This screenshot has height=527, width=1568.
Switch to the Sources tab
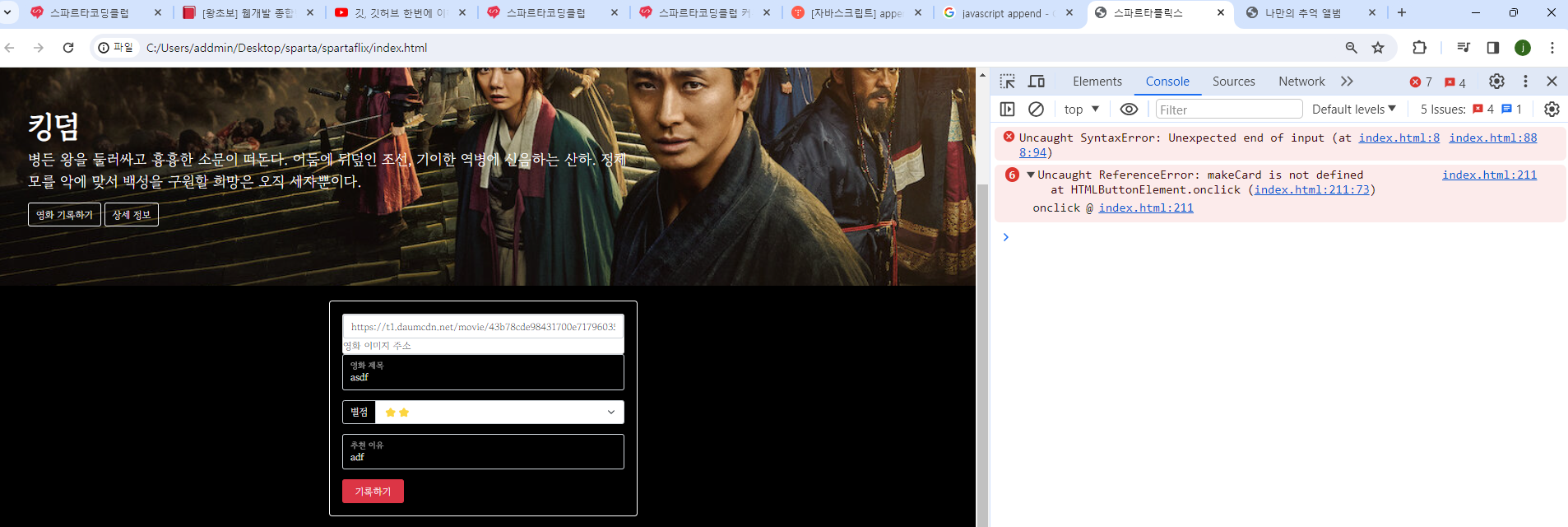tap(1233, 82)
